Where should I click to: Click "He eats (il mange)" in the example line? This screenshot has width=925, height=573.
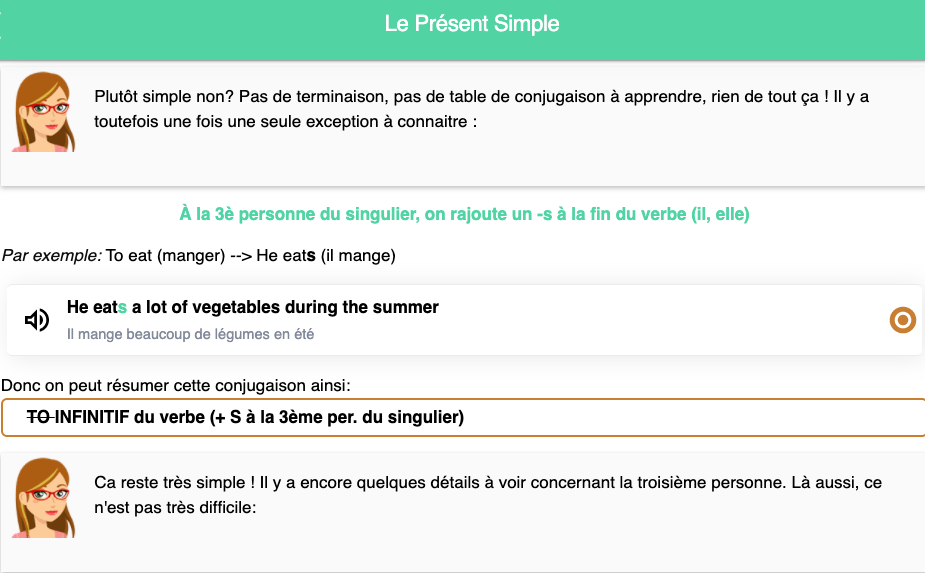[326, 256]
